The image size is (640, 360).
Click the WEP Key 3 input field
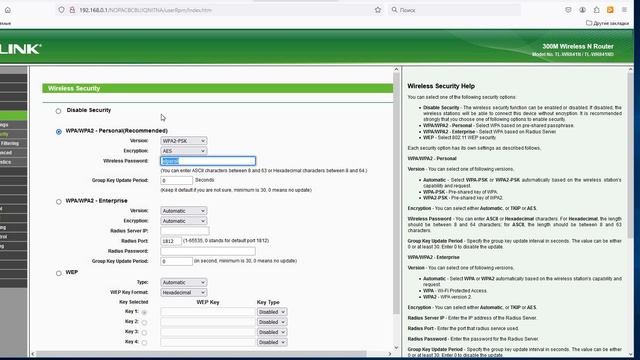[x=208, y=332]
